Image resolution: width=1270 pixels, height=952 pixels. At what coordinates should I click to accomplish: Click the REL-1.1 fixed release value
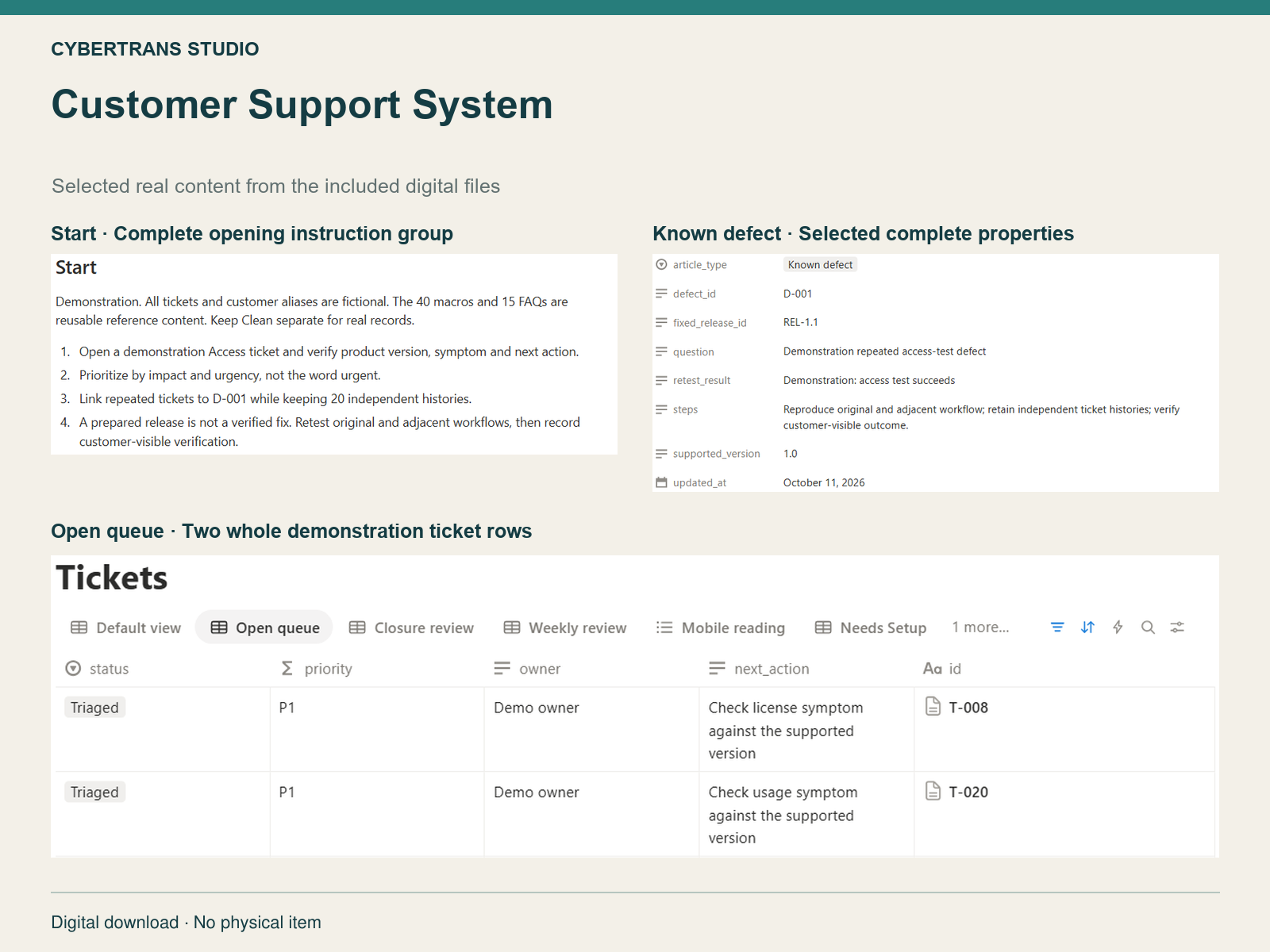[x=801, y=322]
